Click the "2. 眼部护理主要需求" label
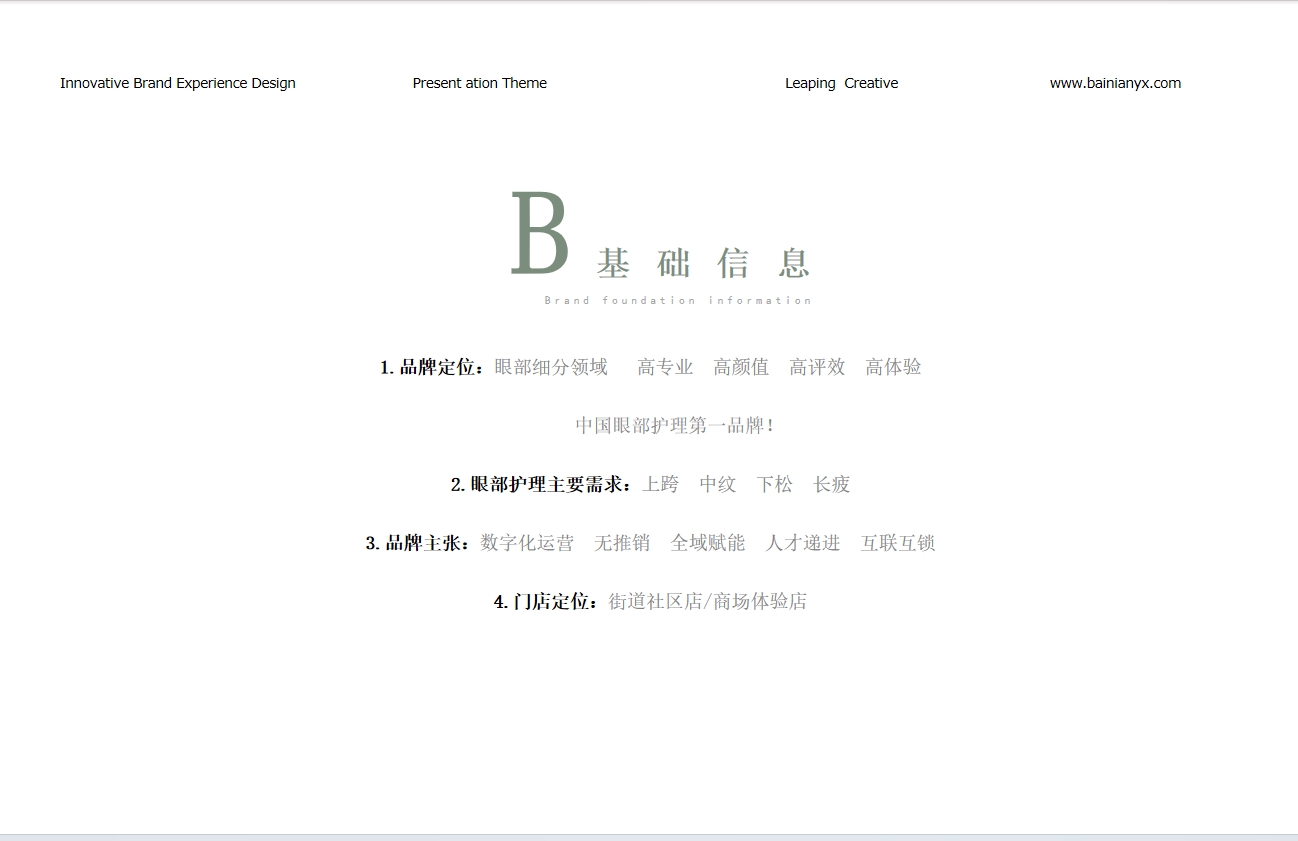This screenshot has width=1298, height=841. tap(541, 484)
